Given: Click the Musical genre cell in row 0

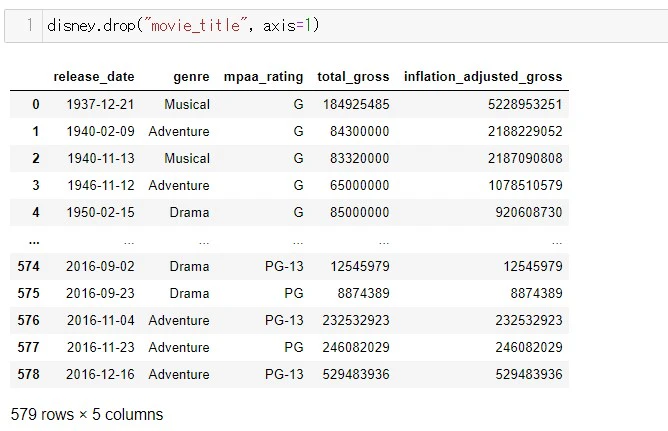Looking at the screenshot, I should (187, 104).
